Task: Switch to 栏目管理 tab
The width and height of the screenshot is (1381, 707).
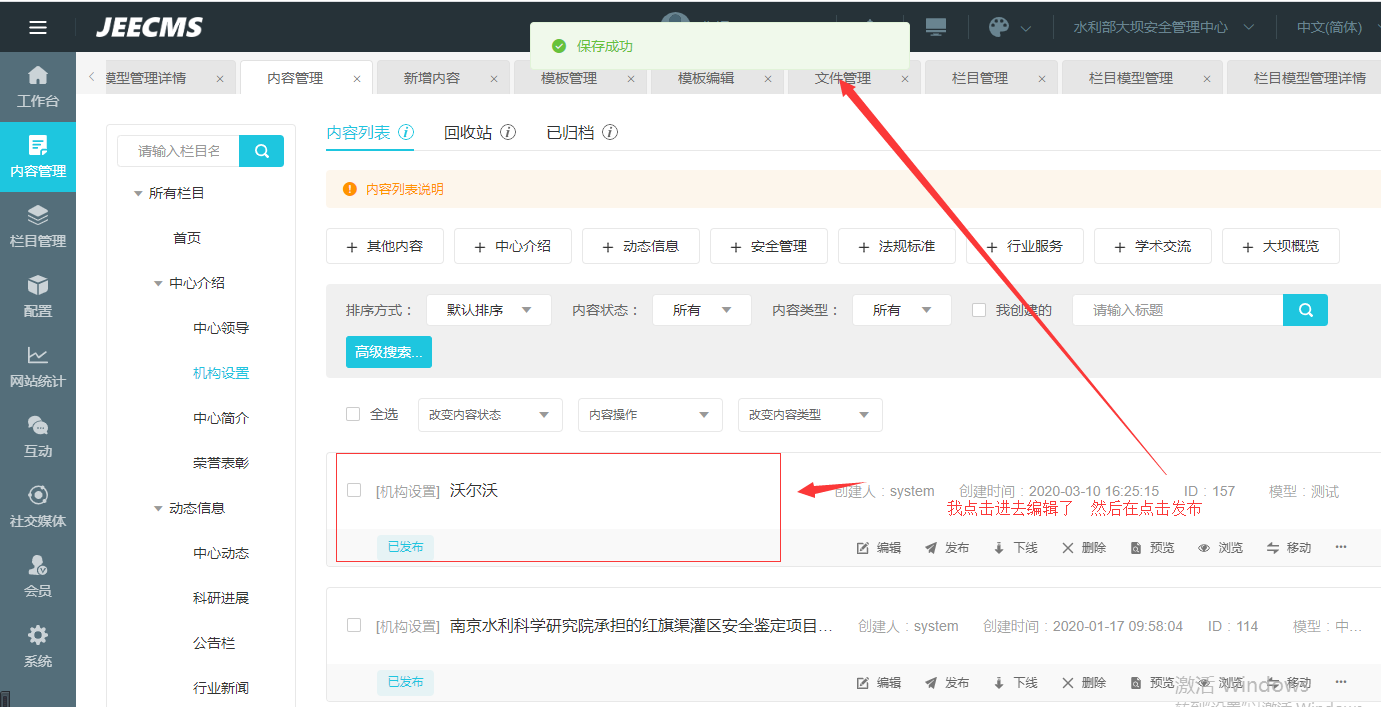Action: pyautogui.click(x=980, y=78)
